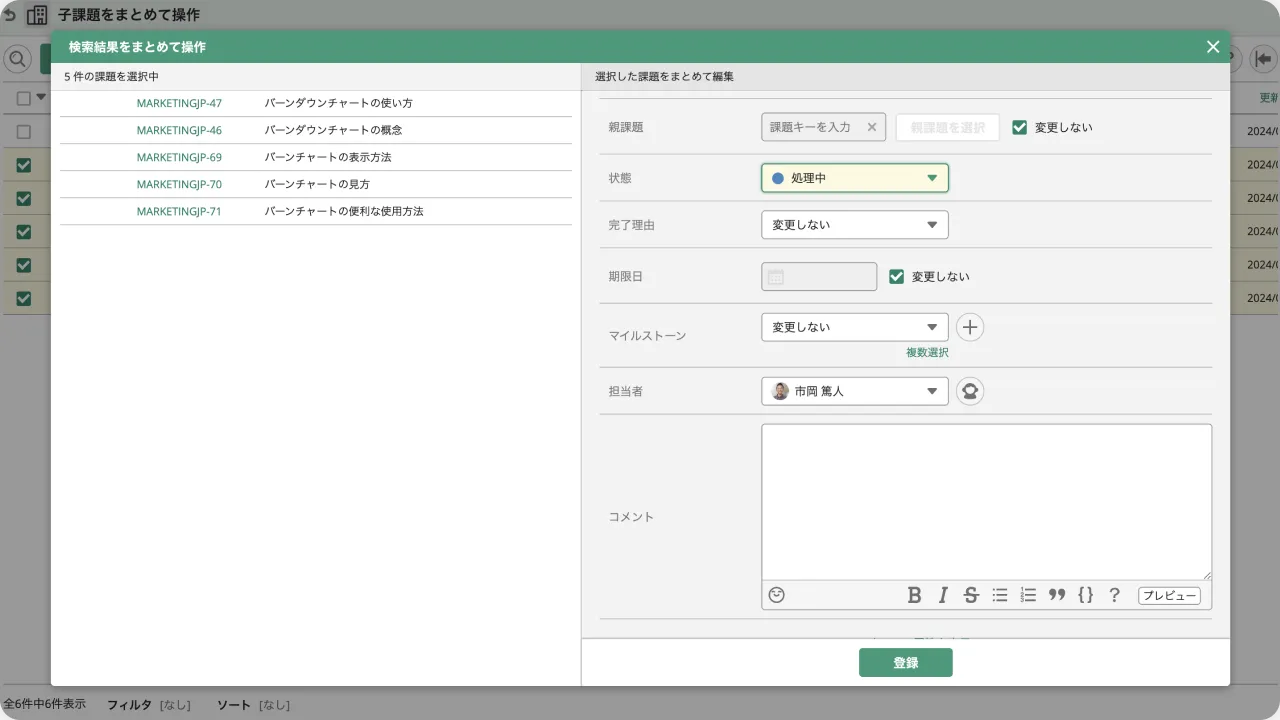
Task: Add a new milestone with the plus icon
Action: [x=969, y=327]
